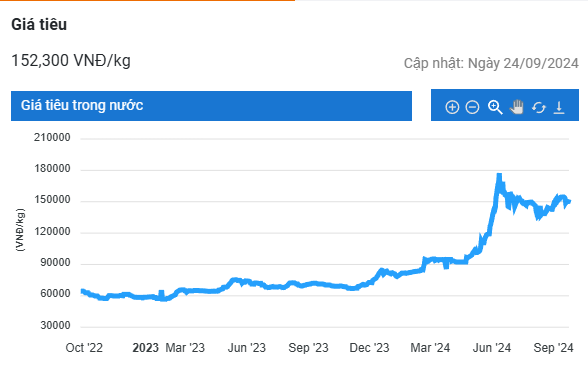Click the 150000 y-axis value
This screenshot has height=367, width=588.
(52, 200)
